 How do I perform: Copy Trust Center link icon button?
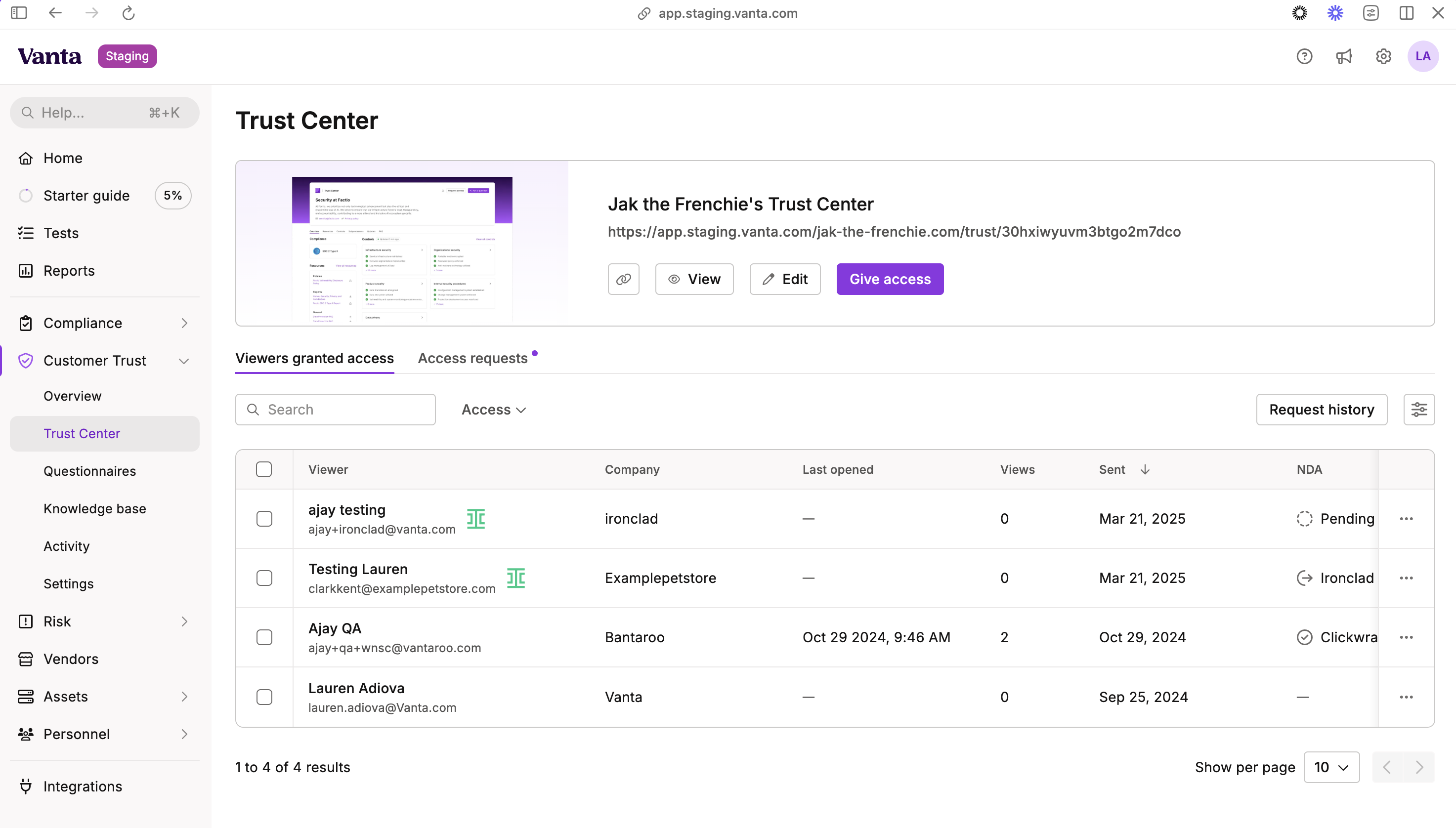(x=623, y=279)
